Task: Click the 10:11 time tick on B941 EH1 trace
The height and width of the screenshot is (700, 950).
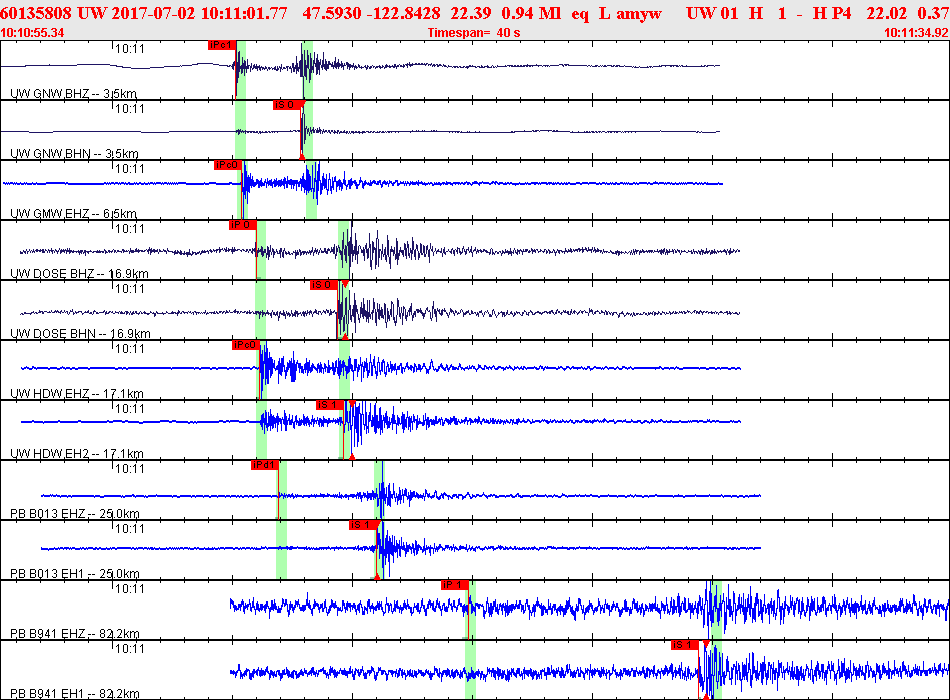Action: click(x=130, y=648)
